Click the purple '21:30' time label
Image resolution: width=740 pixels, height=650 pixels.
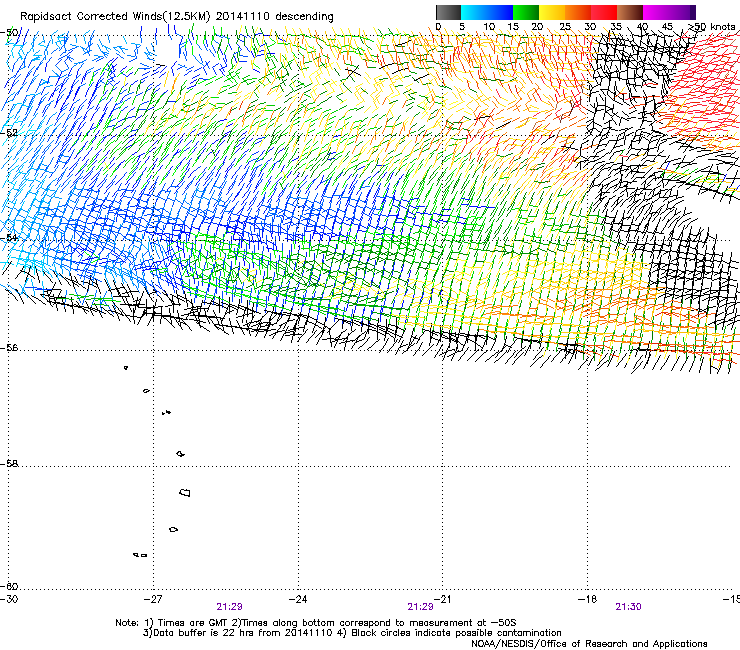click(628, 607)
